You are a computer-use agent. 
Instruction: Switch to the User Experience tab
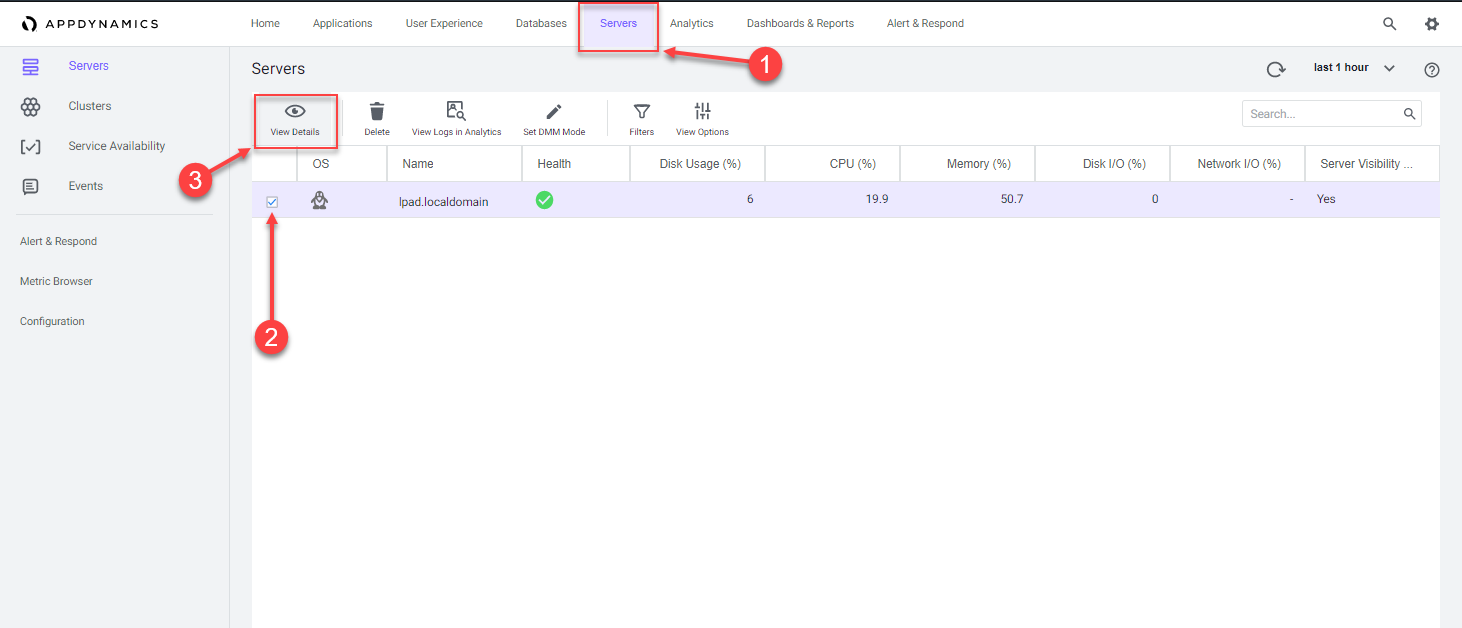tap(444, 23)
